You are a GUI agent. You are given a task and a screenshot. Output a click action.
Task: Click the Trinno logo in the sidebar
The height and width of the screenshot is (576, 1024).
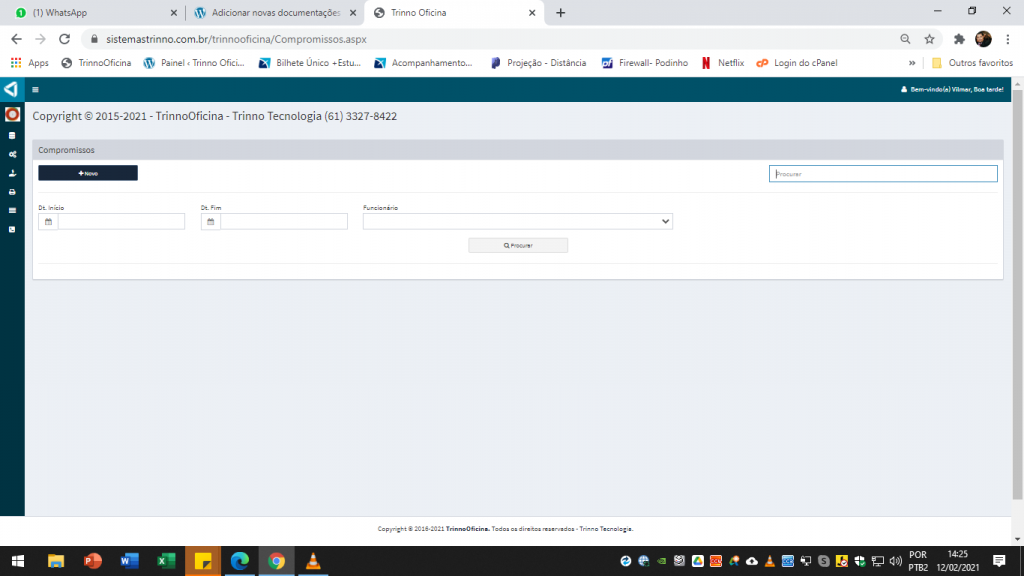pos(11,89)
